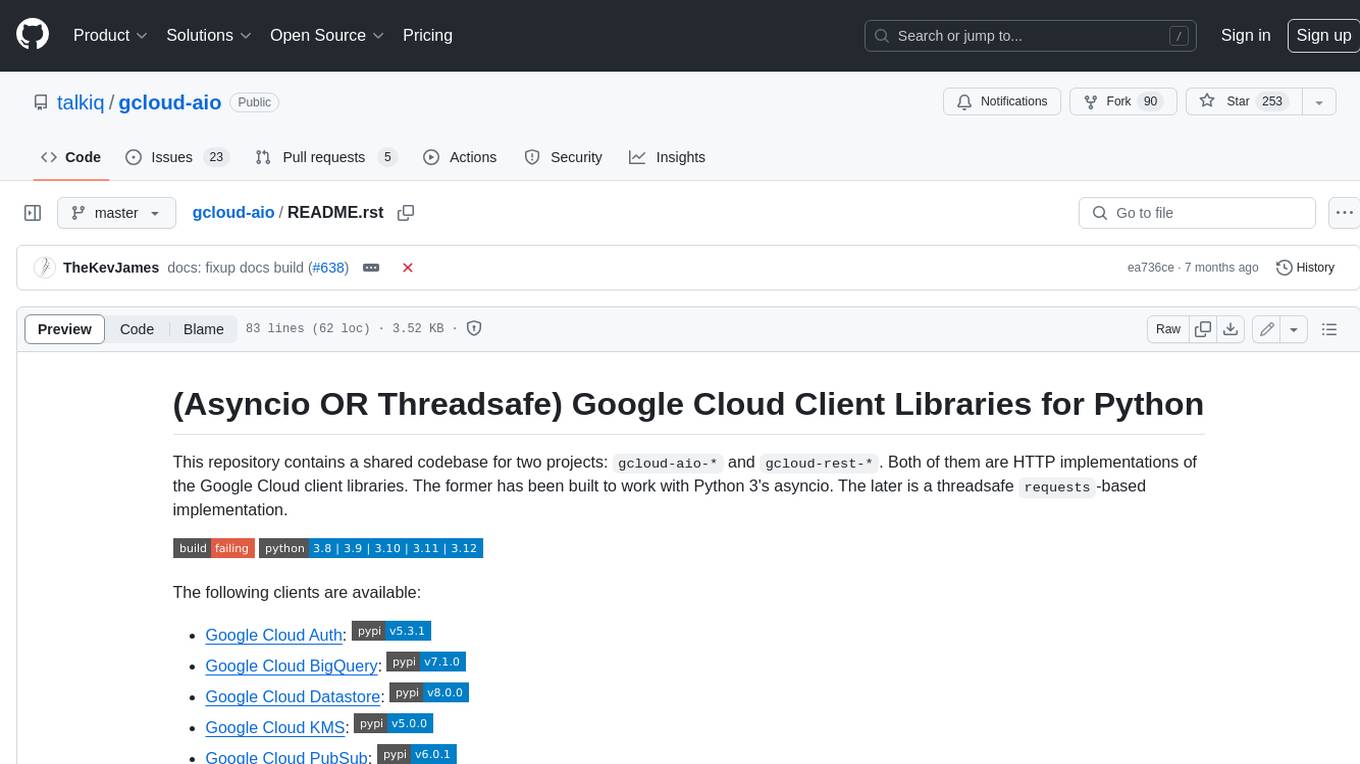Open the gcloud-aio repository title link
Image resolution: width=1360 pixels, height=764 pixels.
pyautogui.click(x=170, y=102)
